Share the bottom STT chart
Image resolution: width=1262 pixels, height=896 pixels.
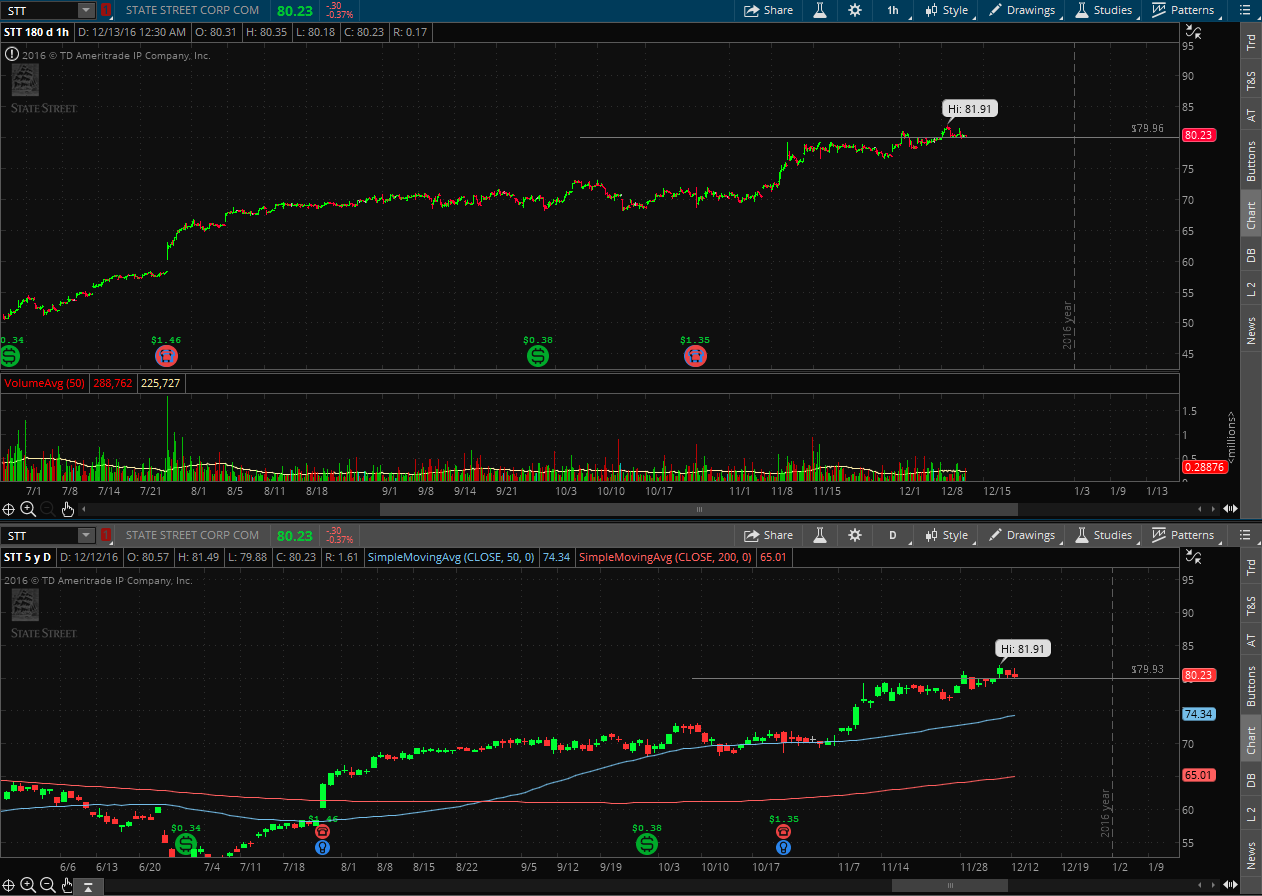(768, 535)
